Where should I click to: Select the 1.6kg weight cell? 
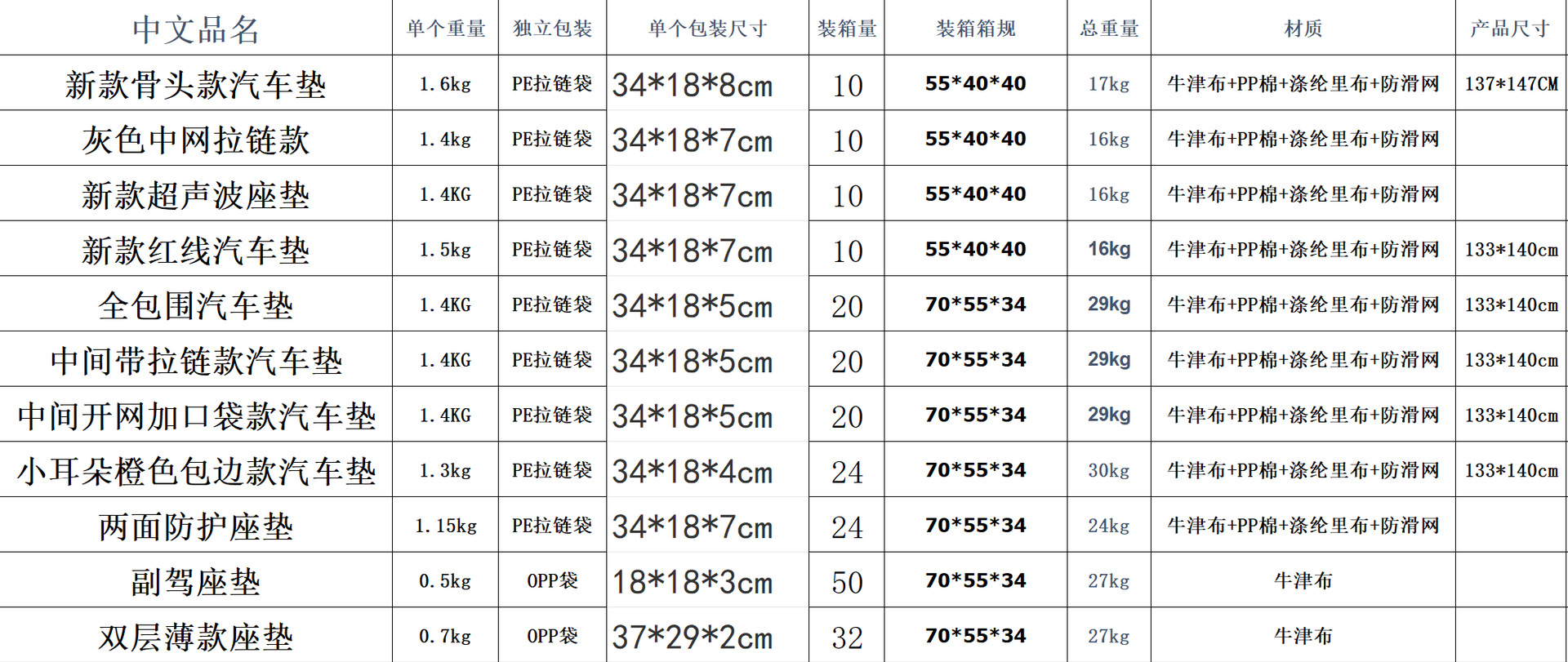(446, 83)
